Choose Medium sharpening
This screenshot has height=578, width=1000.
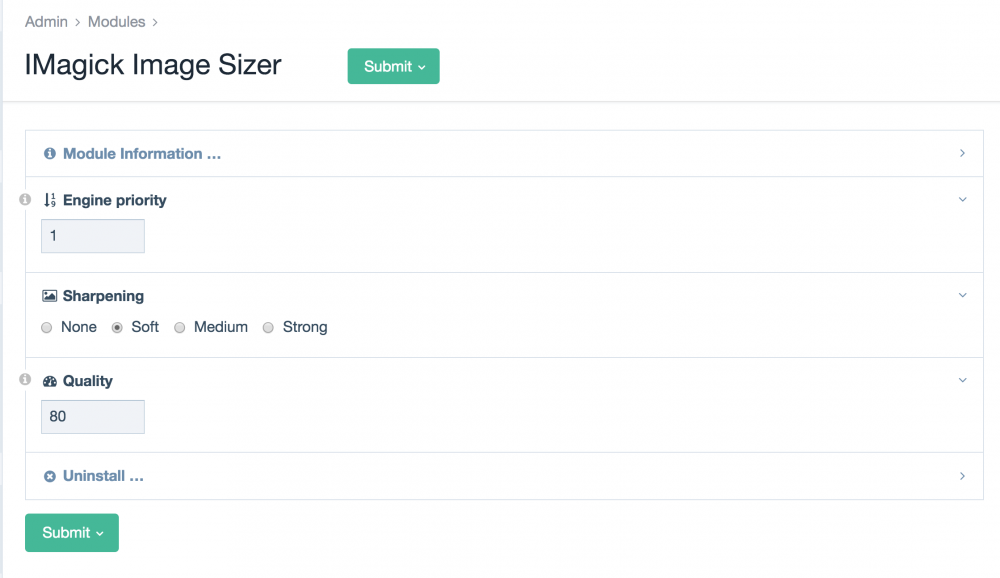180,327
